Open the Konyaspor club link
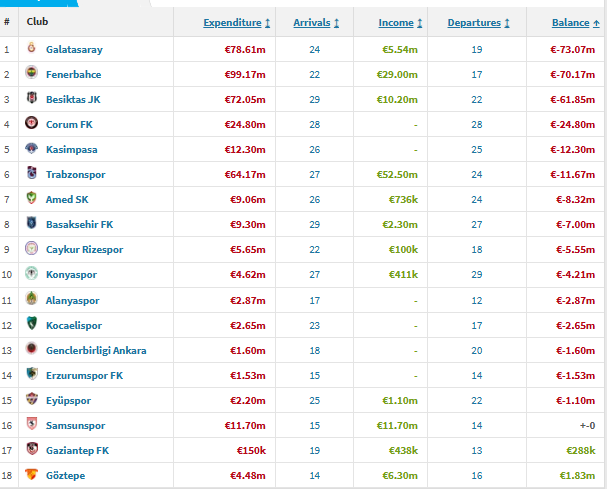This screenshot has height=489, width=607. [x=71, y=275]
